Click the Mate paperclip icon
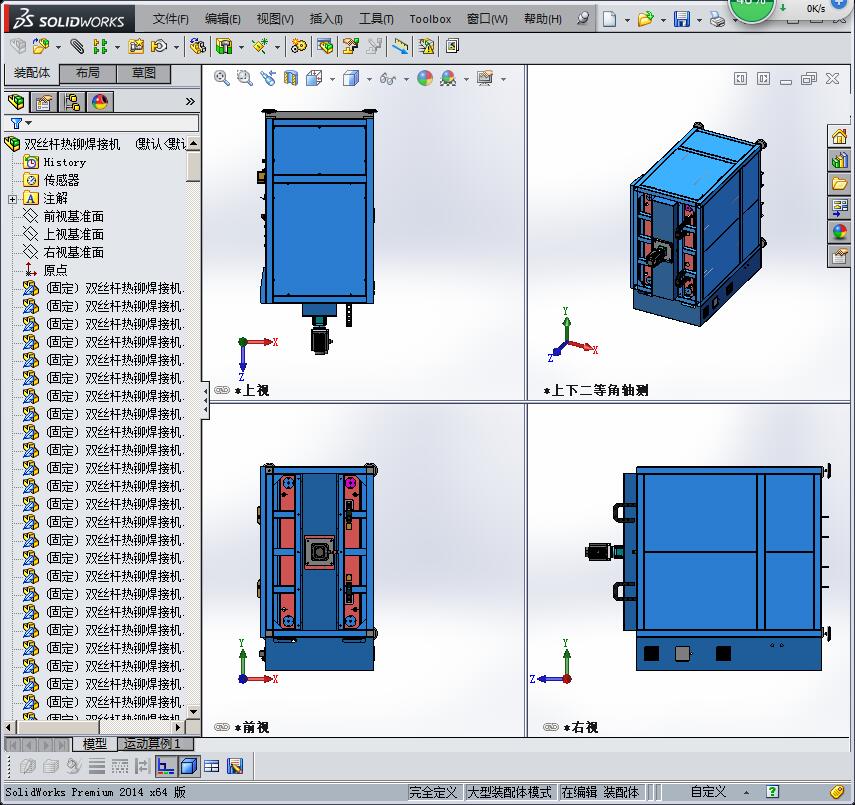Viewport: 855px width, 805px height. click(x=77, y=47)
